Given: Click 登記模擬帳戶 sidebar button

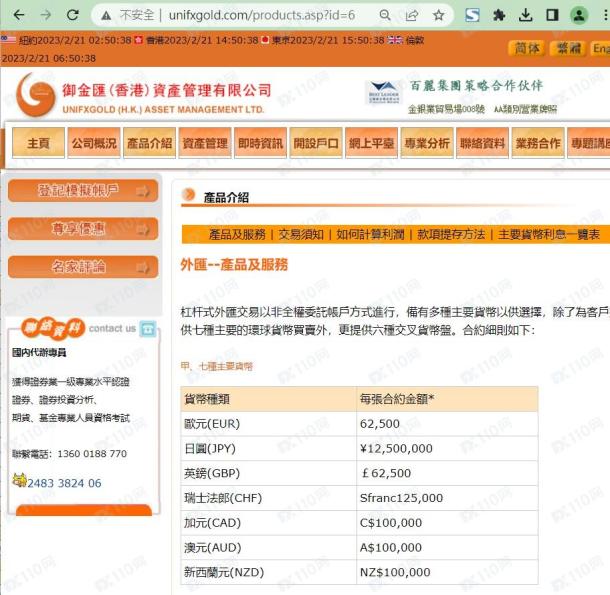Looking at the screenshot, I should click(x=83, y=190).
